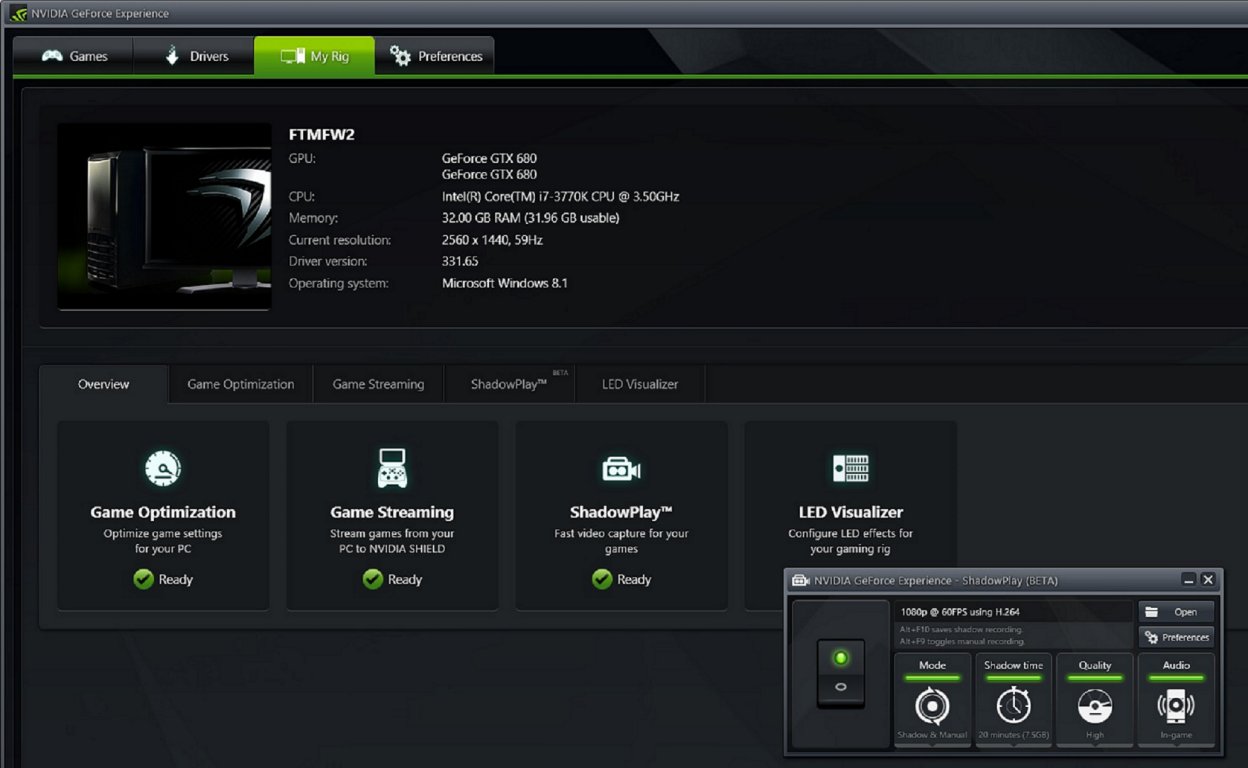Minimize the ShadowPlay window
This screenshot has height=768, width=1248.
pos(1188,580)
